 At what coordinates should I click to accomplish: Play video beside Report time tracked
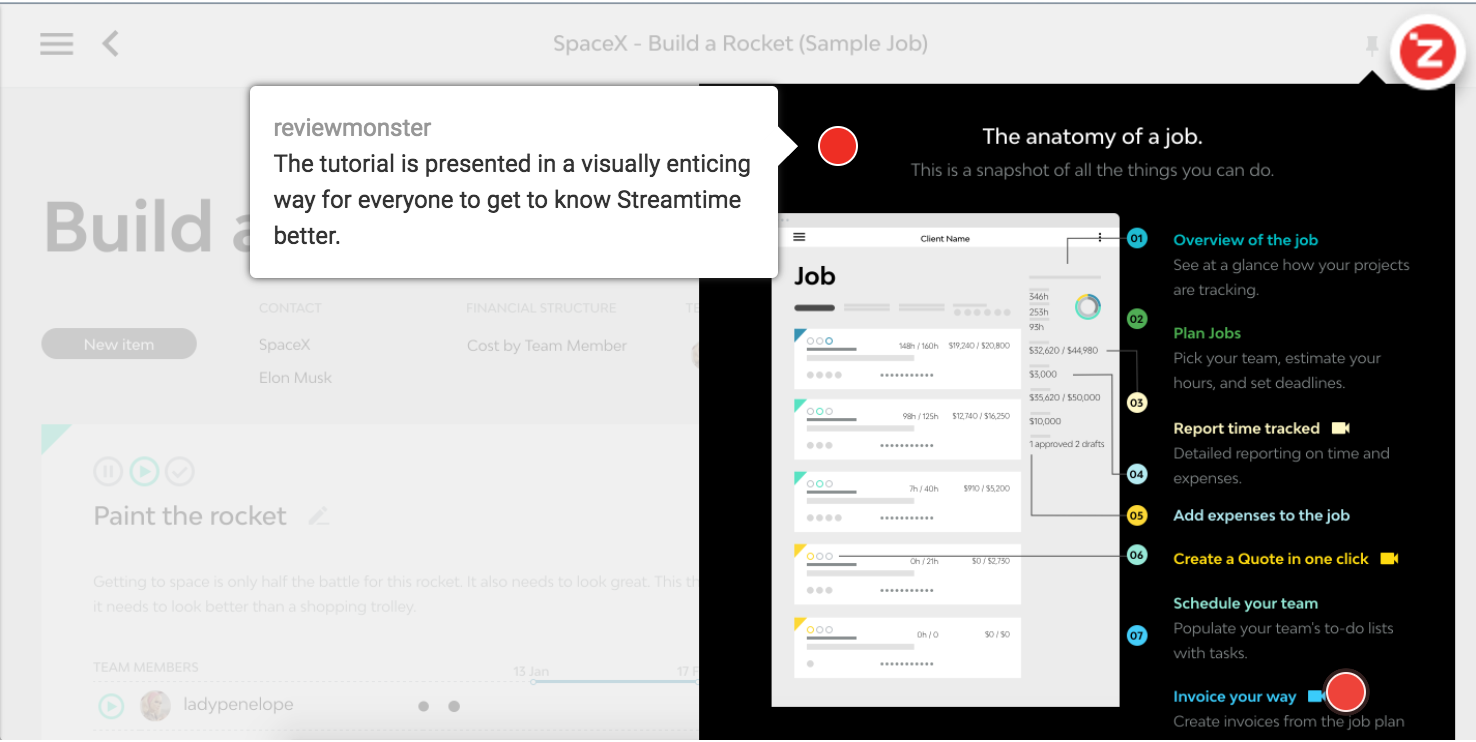click(x=1340, y=428)
